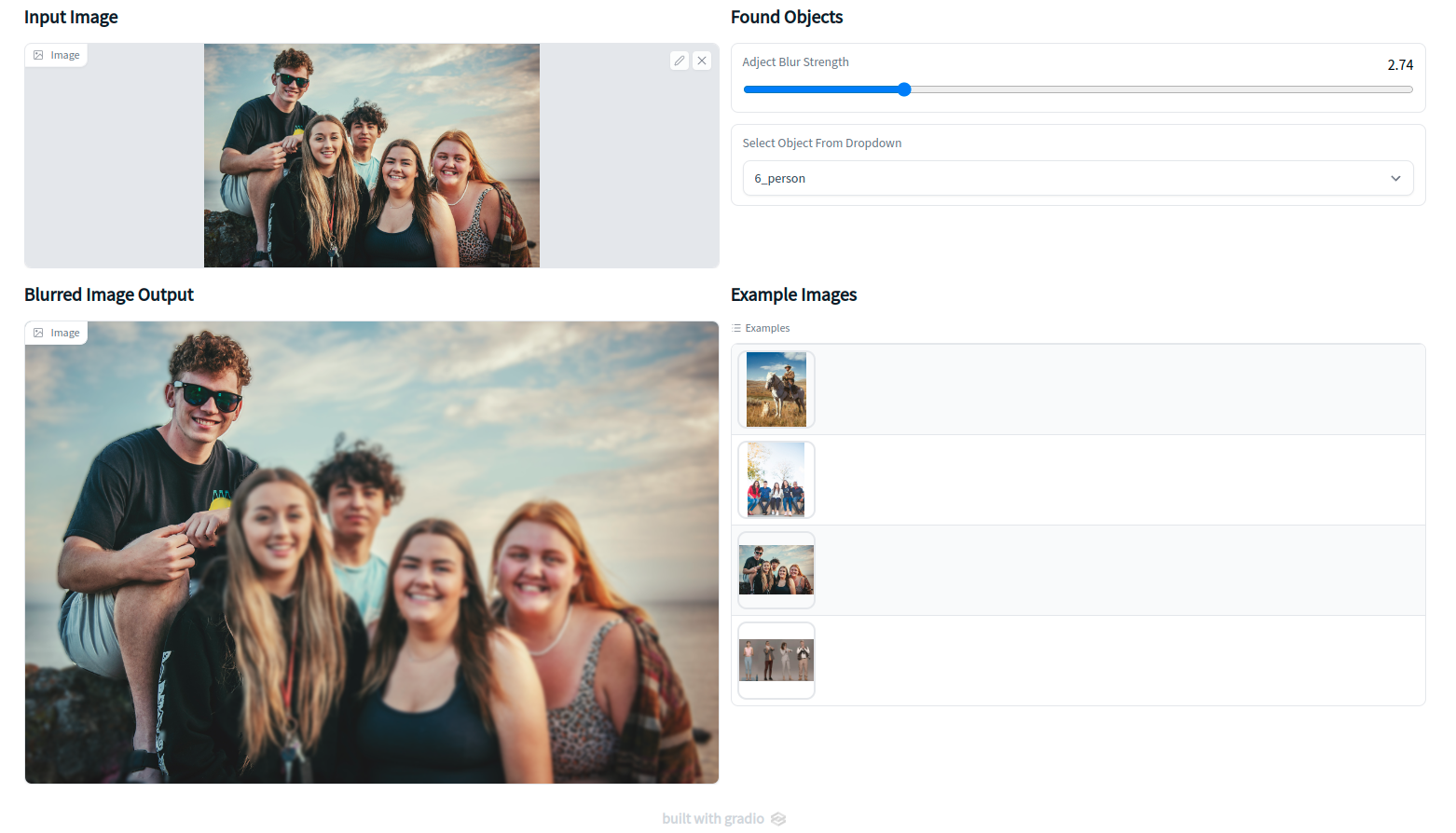This screenshot has height=833, width=1456.
Task: Click the Blurred Image Output heading
Action: pyautogui.click(x=109, y=294)
